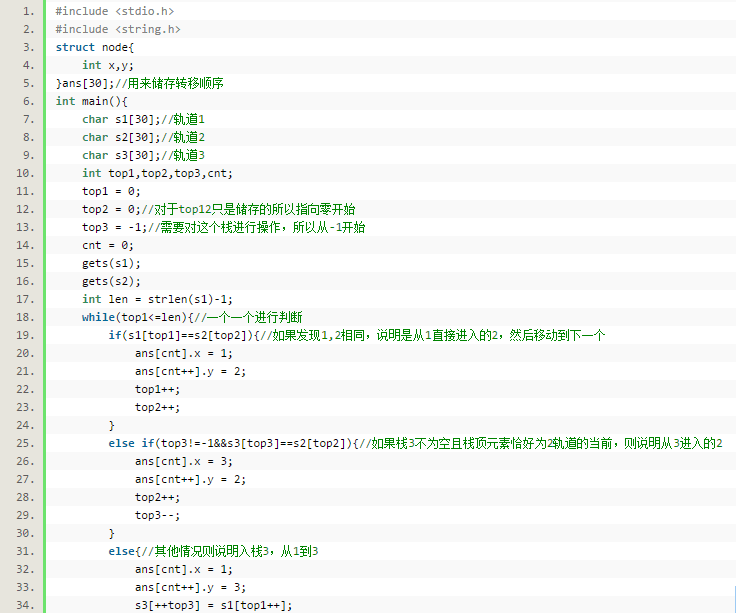The width and height of the screenshot is (736, 613).
Task: Click line number 34 in the gutter
Action: point(25,605)
